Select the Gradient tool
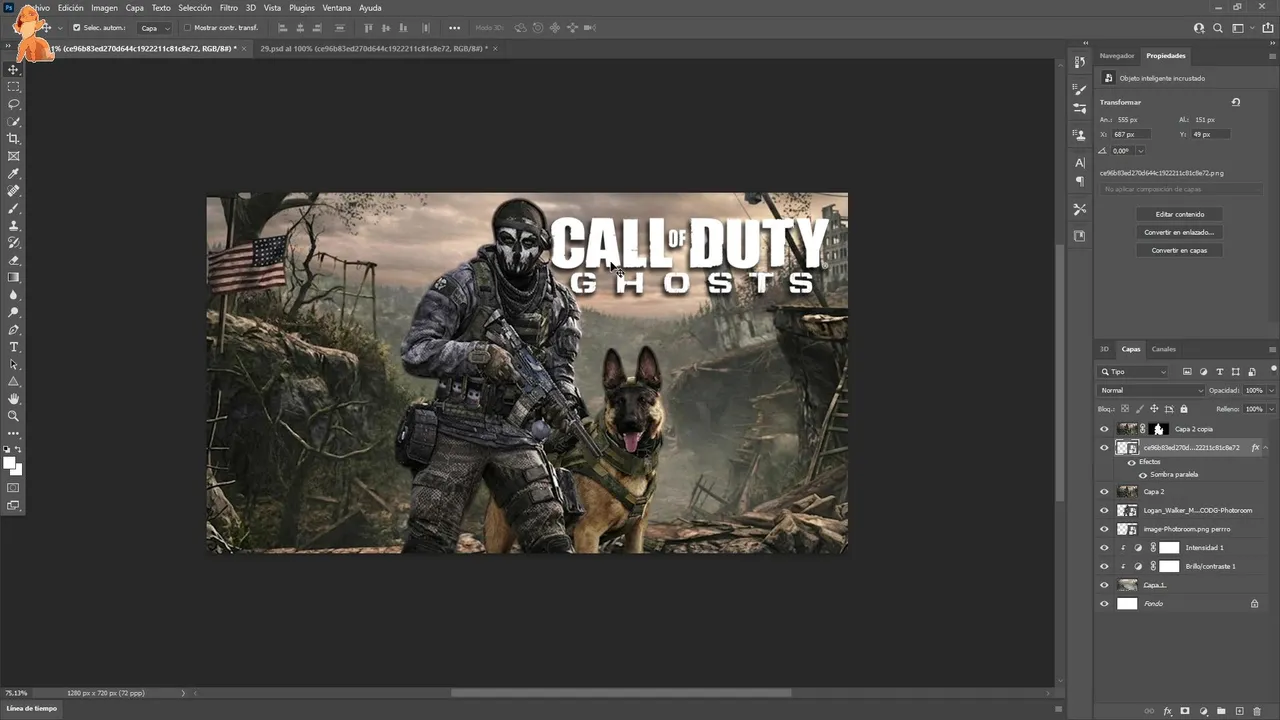Viewport: 1280px width, 720px height. tap(14, 277)
